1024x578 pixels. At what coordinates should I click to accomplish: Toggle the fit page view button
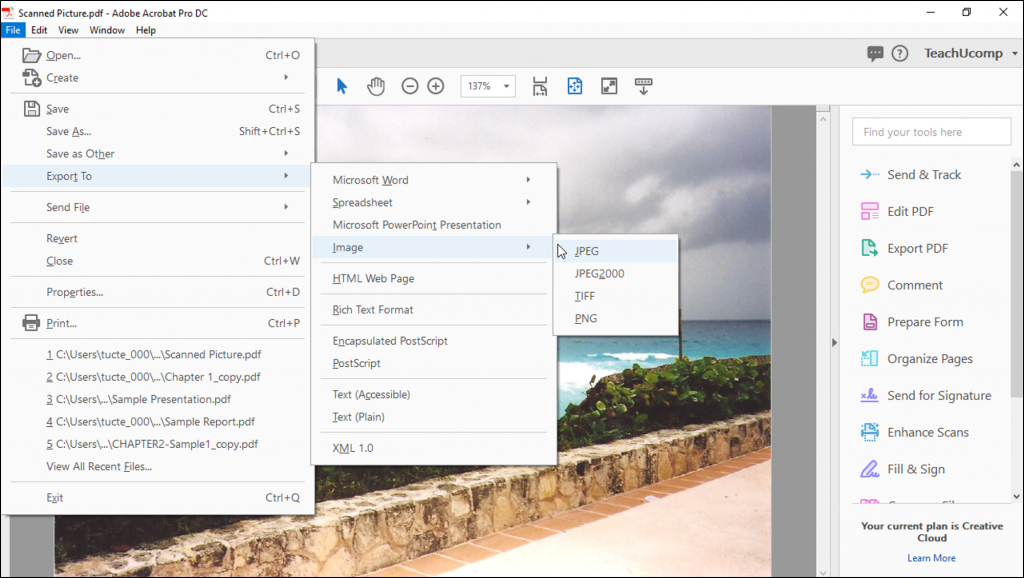coord(575,86)
